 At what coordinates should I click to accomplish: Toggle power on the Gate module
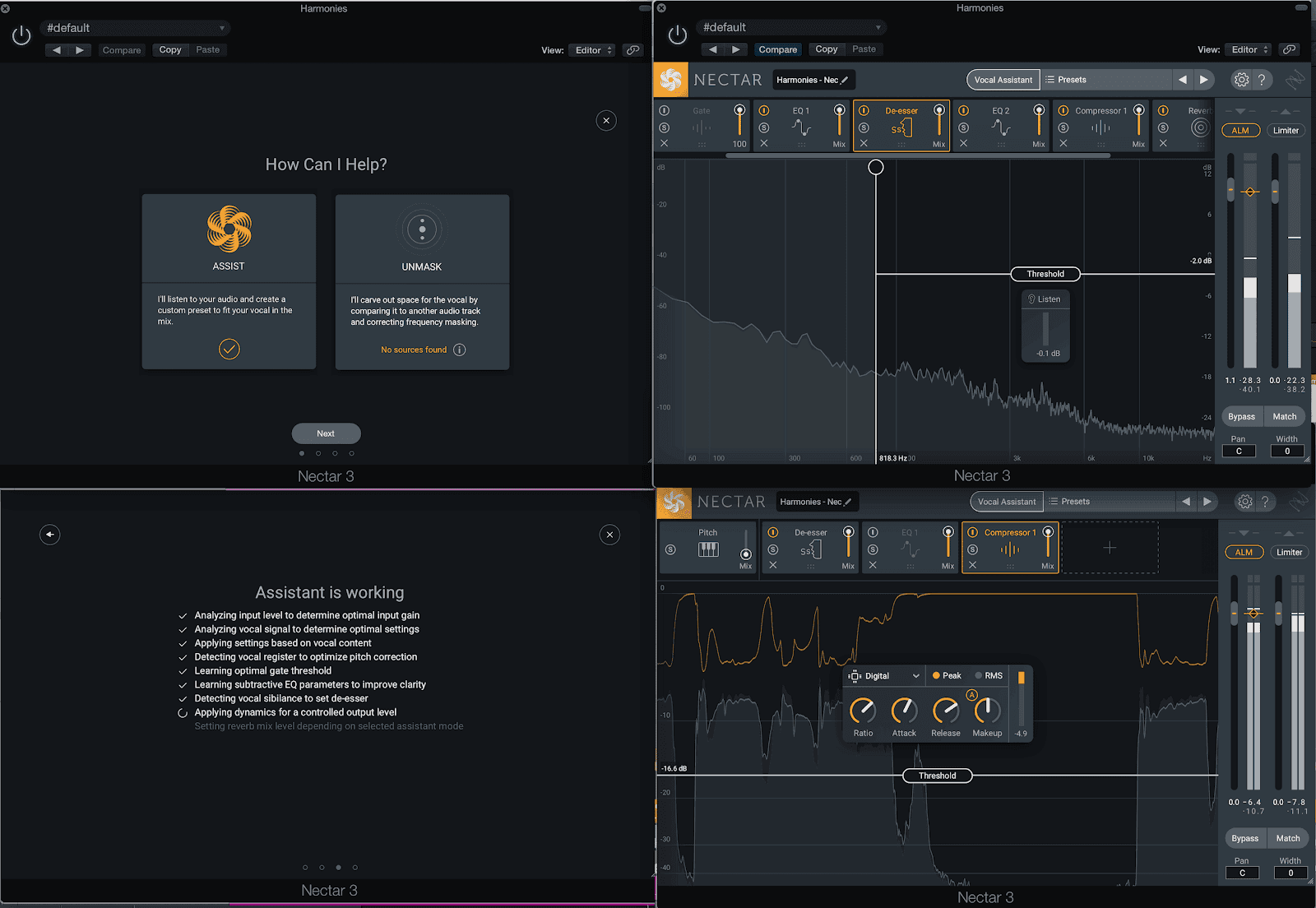click(x=665, y=110)
